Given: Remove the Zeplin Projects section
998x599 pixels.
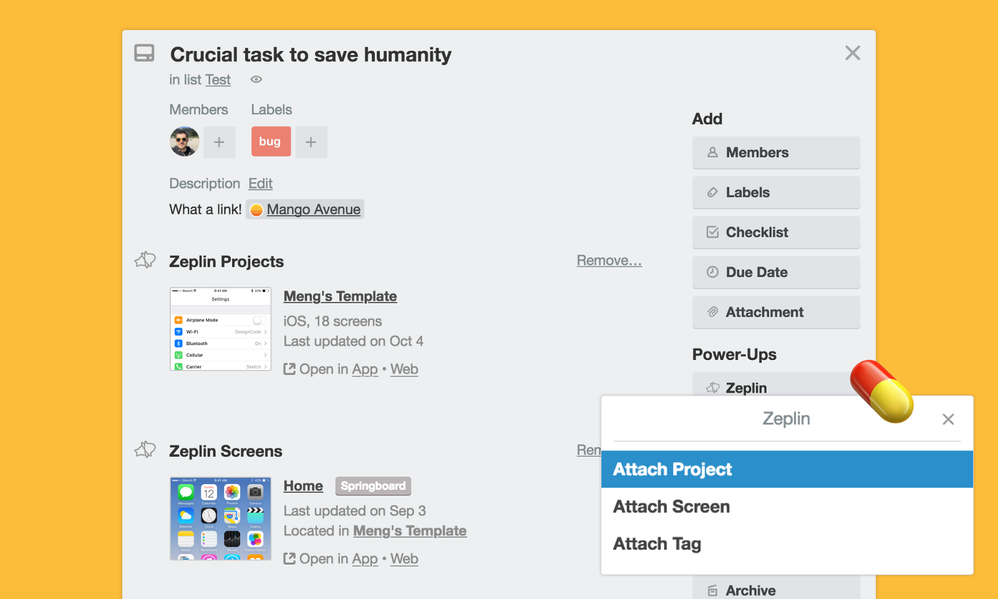Looking at the screenshot, I should [x=609, y=260].
